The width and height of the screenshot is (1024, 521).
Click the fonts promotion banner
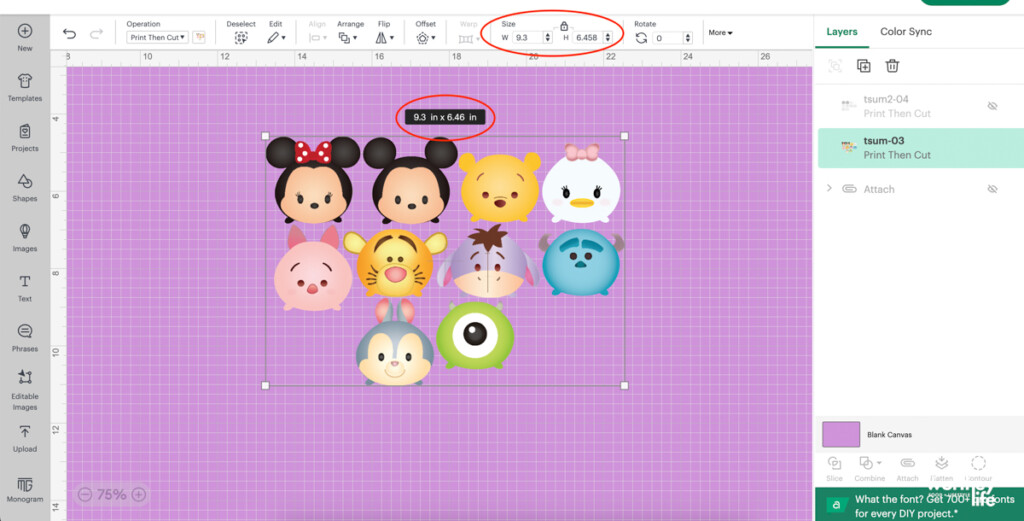coord(920,505)
